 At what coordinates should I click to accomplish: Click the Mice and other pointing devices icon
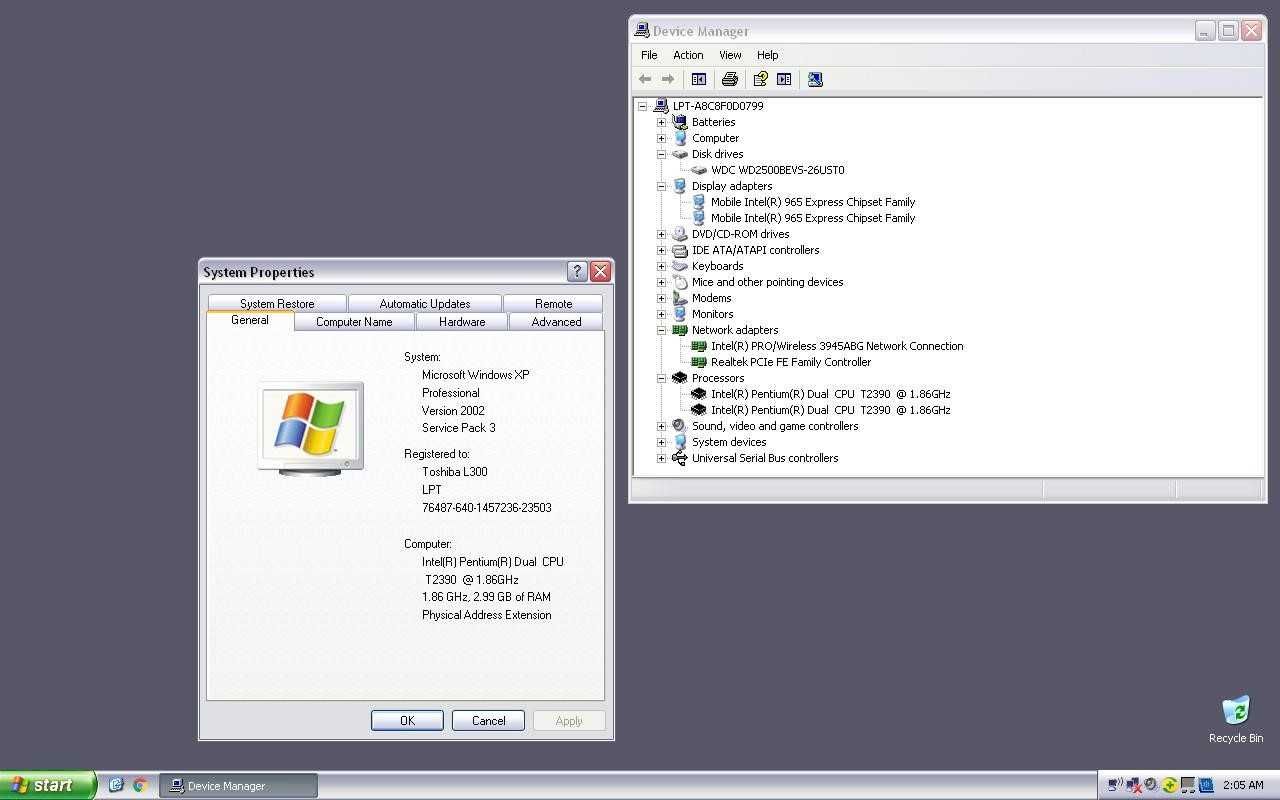(x=680, y=282)
